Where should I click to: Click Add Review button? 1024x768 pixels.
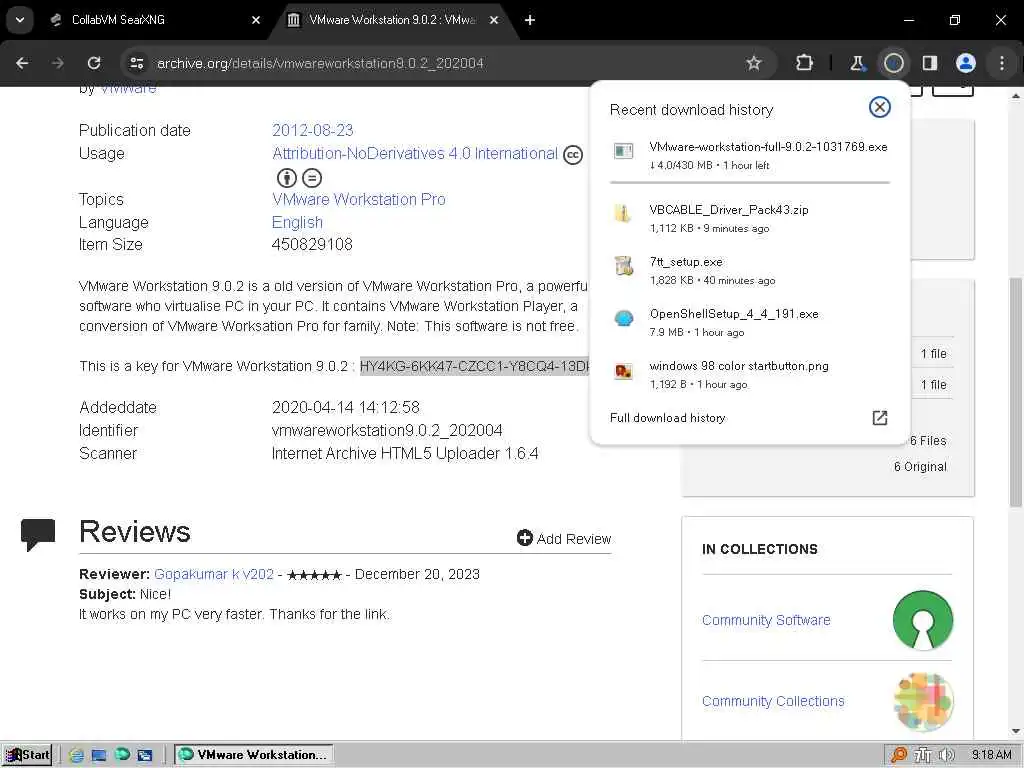pos(564,538)
